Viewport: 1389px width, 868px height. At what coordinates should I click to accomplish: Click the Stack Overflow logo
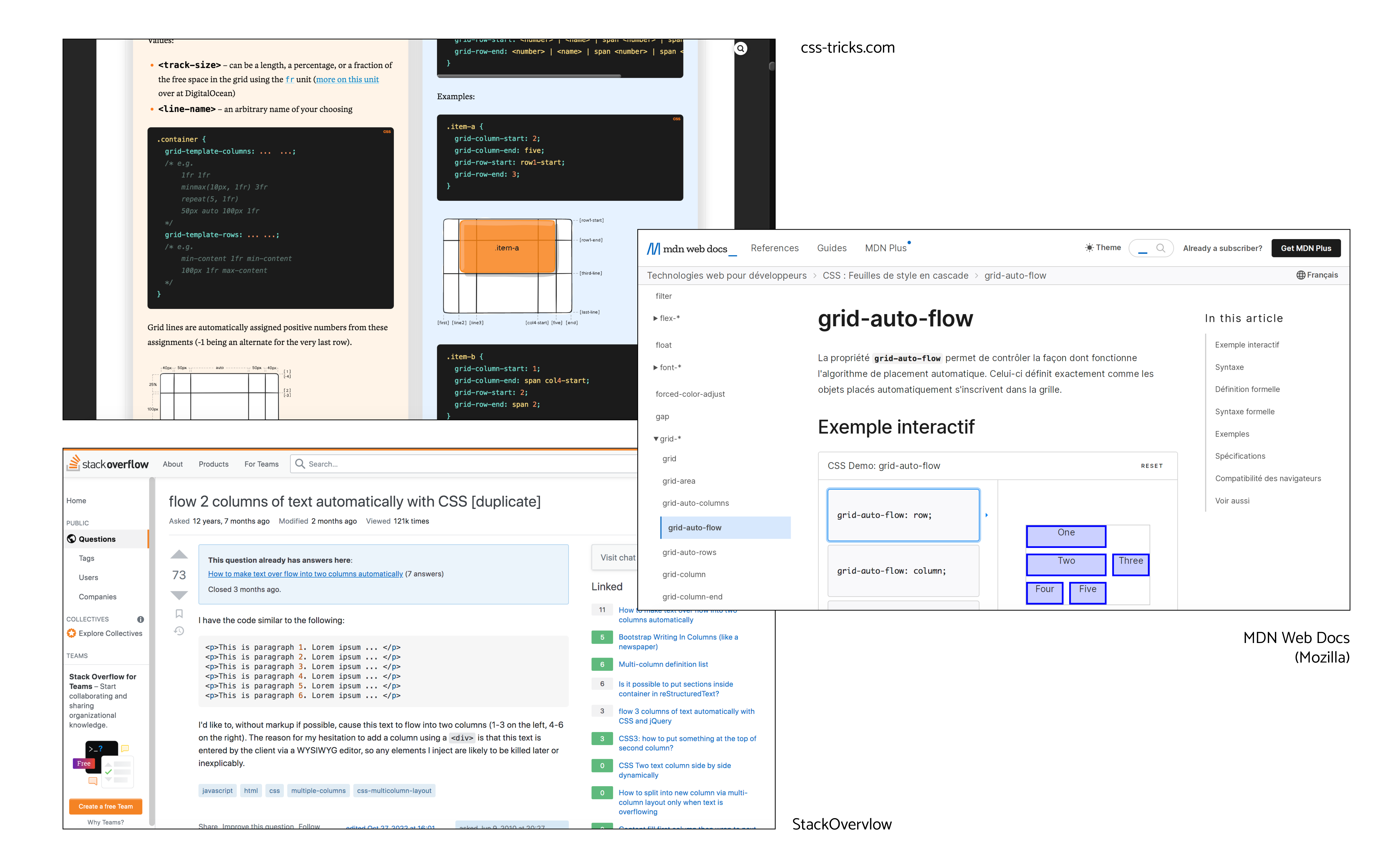point(108,463)
